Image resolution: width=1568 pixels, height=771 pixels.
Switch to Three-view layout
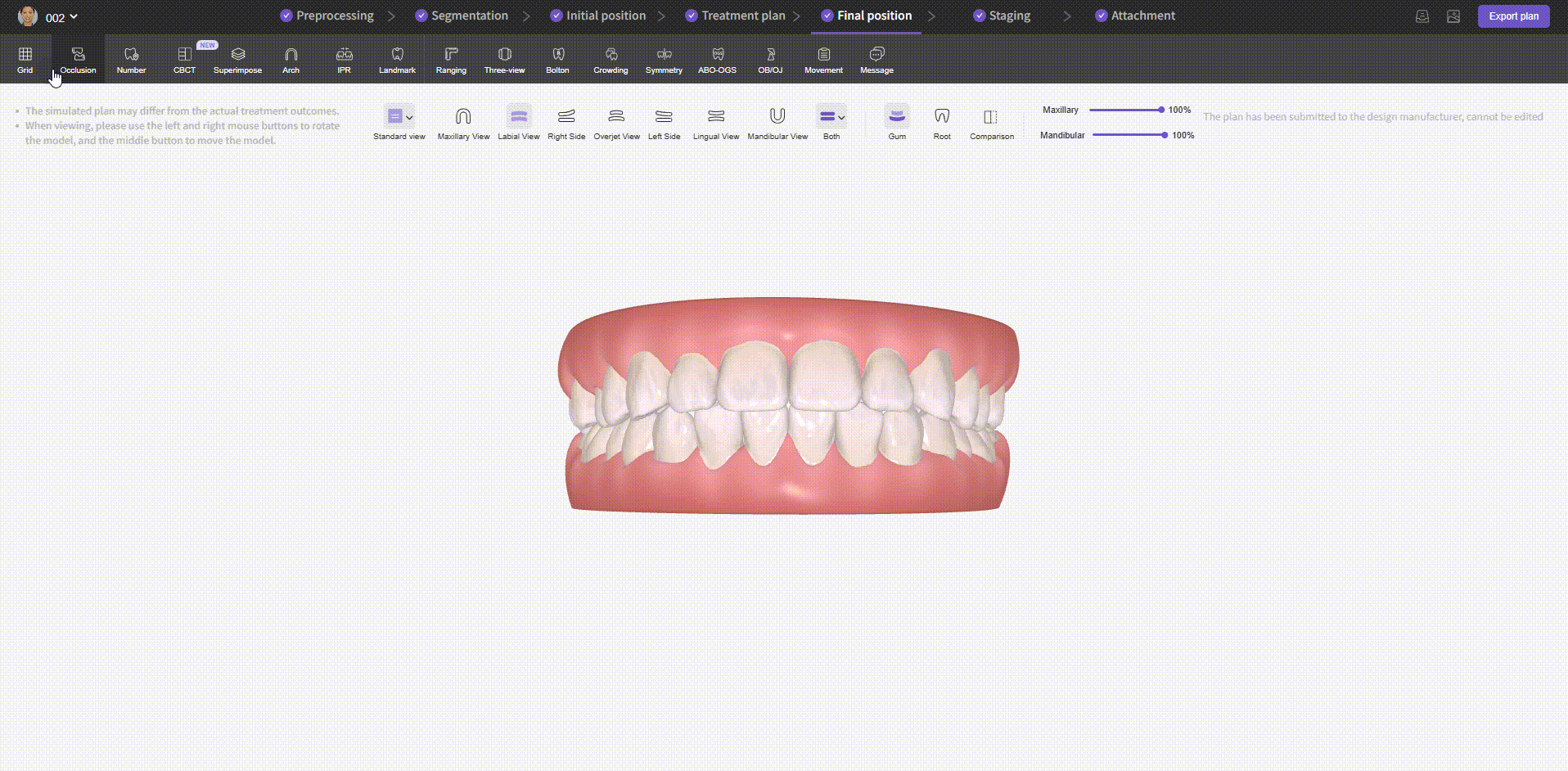[x=504, y=61]
